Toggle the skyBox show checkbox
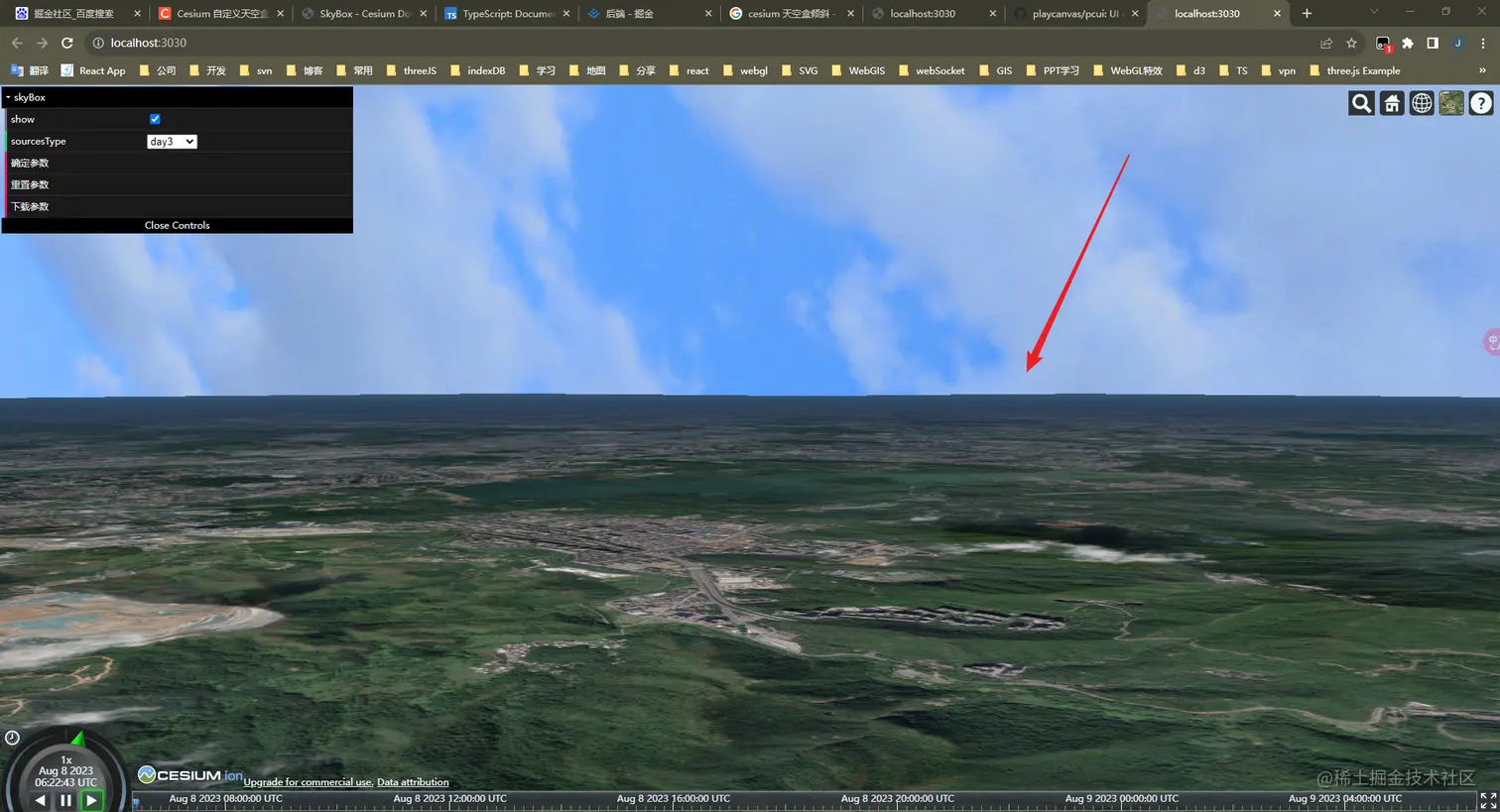 155,119
